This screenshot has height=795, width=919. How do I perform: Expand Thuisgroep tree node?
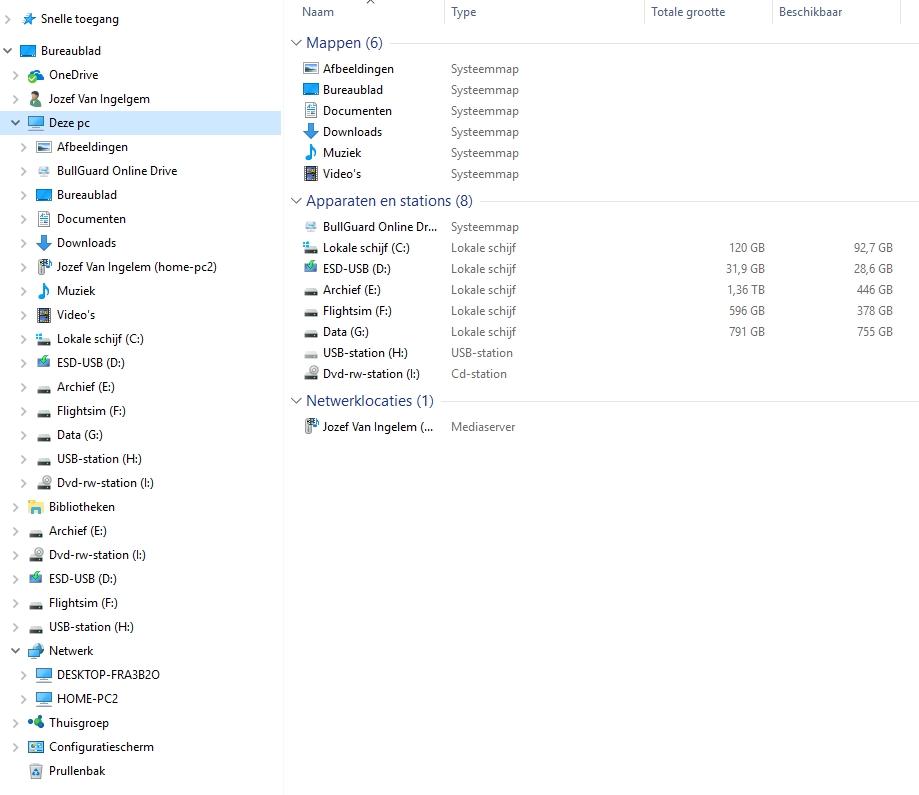point(16,723)
